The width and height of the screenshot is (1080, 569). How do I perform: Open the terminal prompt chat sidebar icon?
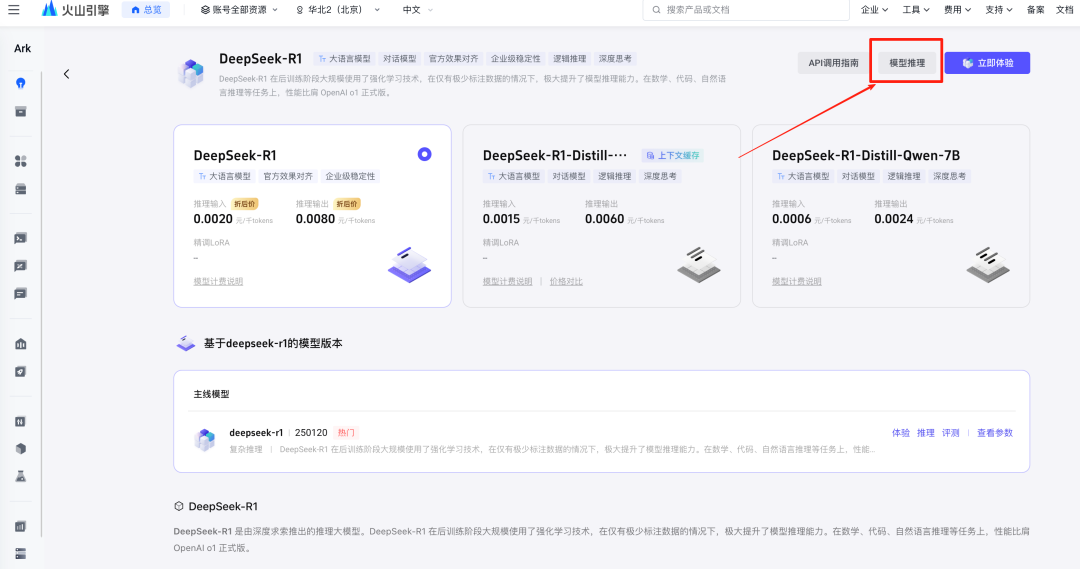(x=21, y=238)
